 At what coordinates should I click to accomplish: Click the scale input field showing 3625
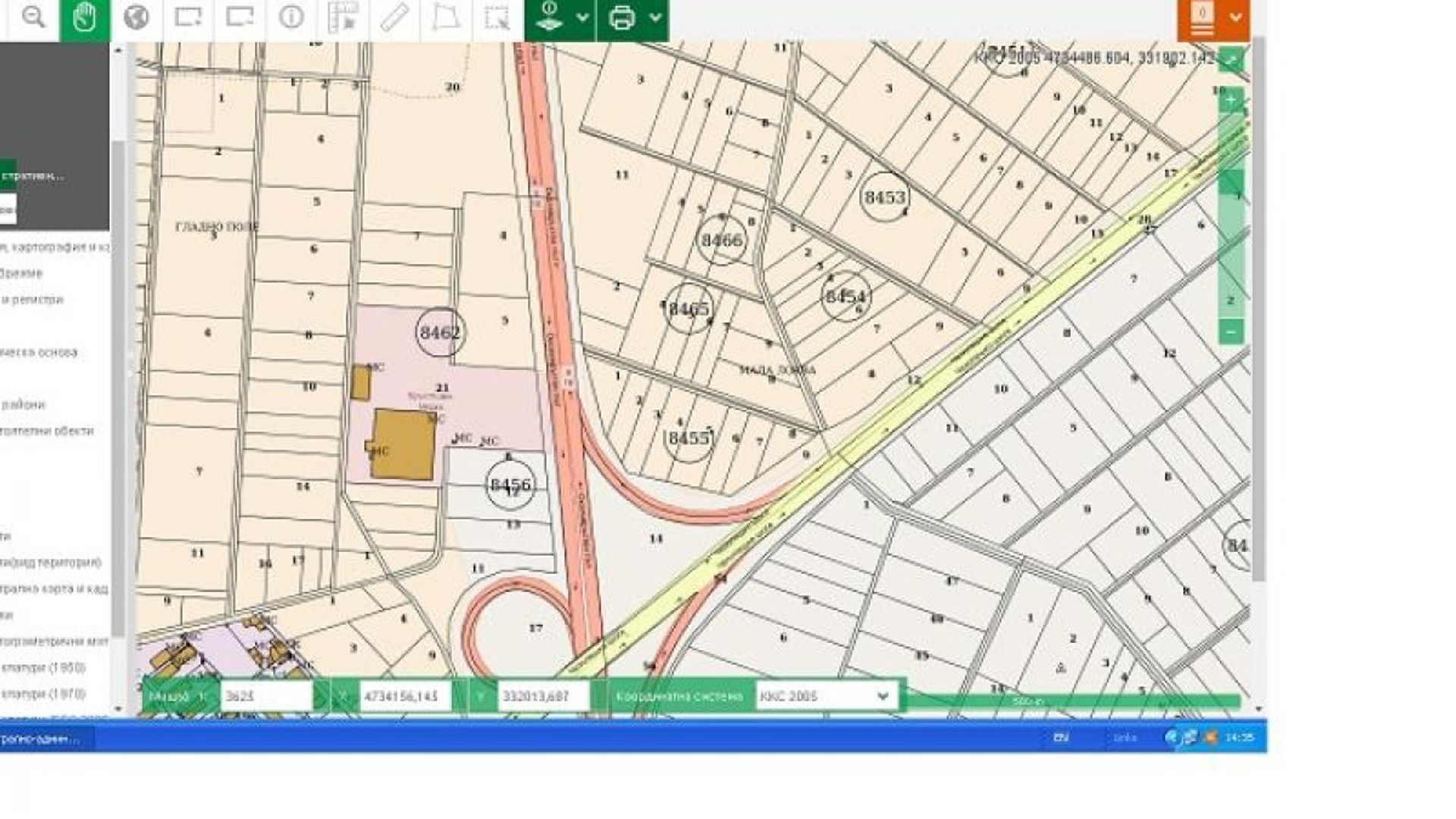click(265, 696)
